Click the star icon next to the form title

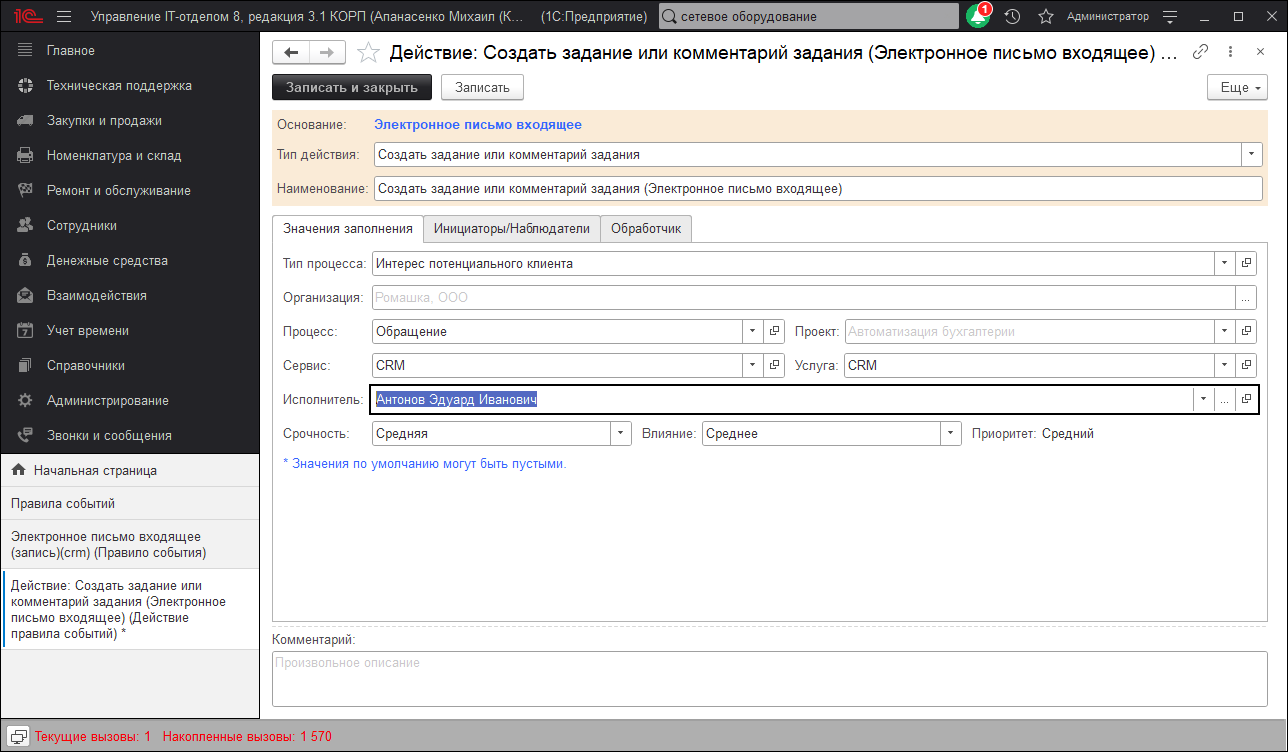[368, 53]
